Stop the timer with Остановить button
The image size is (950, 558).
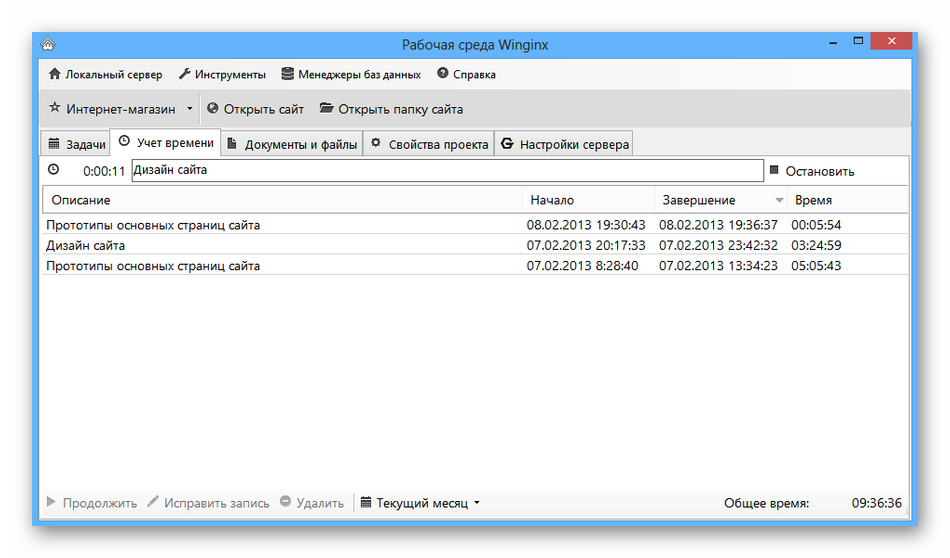point(811,171)
